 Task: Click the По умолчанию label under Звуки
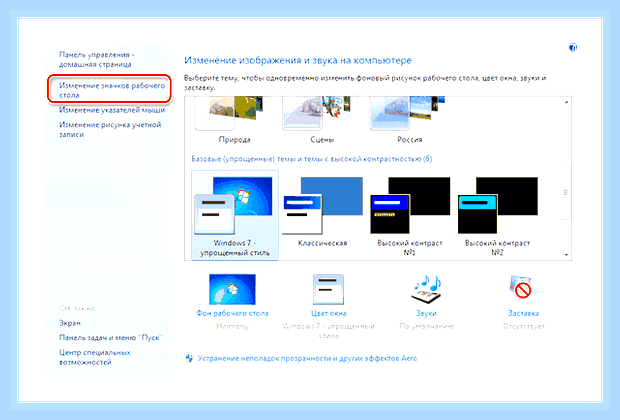(426, 326)
